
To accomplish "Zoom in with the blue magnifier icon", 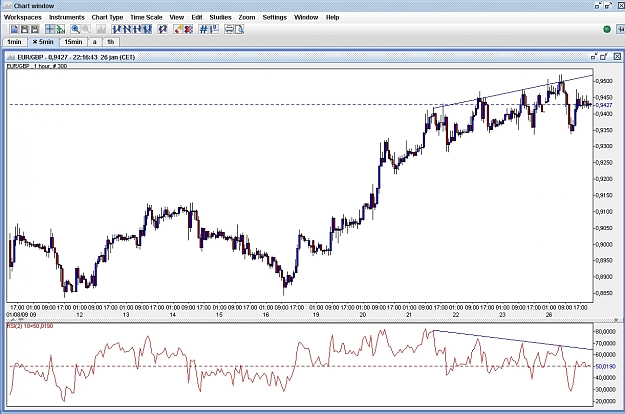I will tap(75, 29).
